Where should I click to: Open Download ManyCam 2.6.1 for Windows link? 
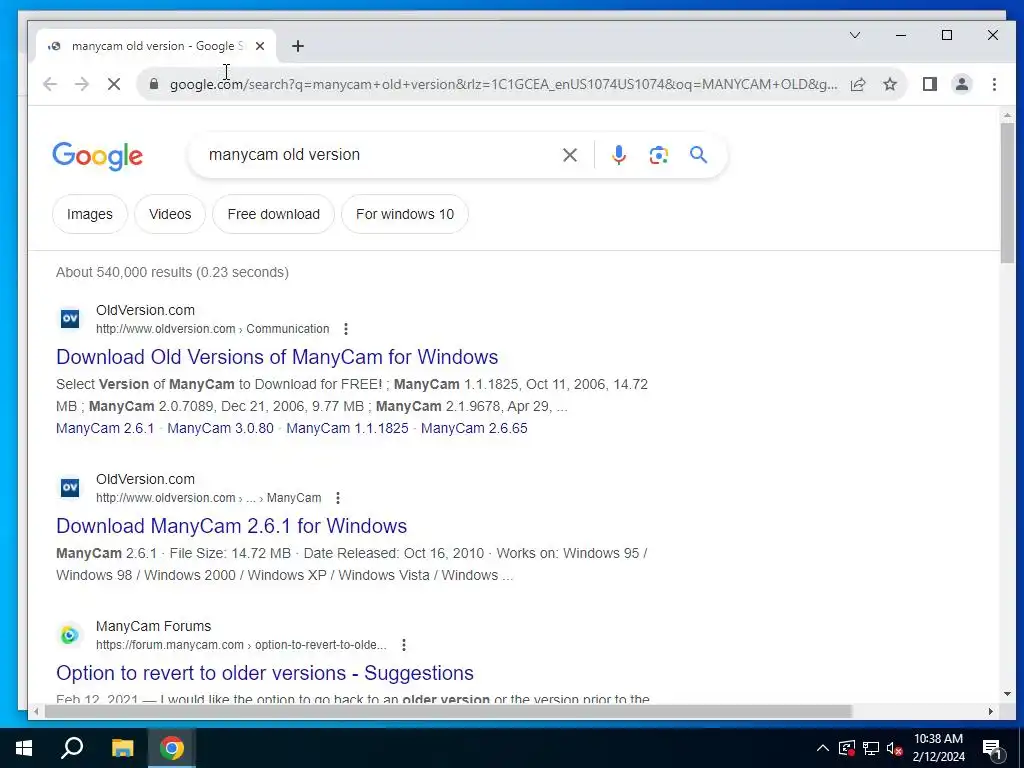point(231,526)
